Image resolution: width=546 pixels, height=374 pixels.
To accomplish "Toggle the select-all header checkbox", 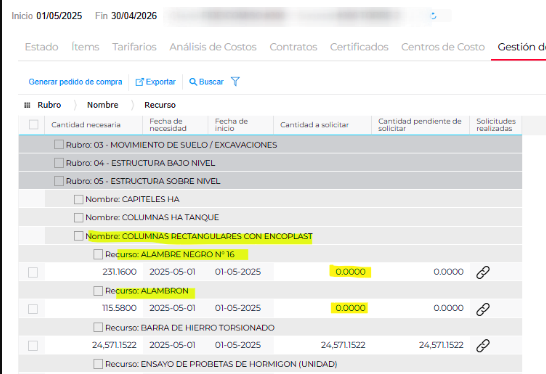I will click(34, 125).
